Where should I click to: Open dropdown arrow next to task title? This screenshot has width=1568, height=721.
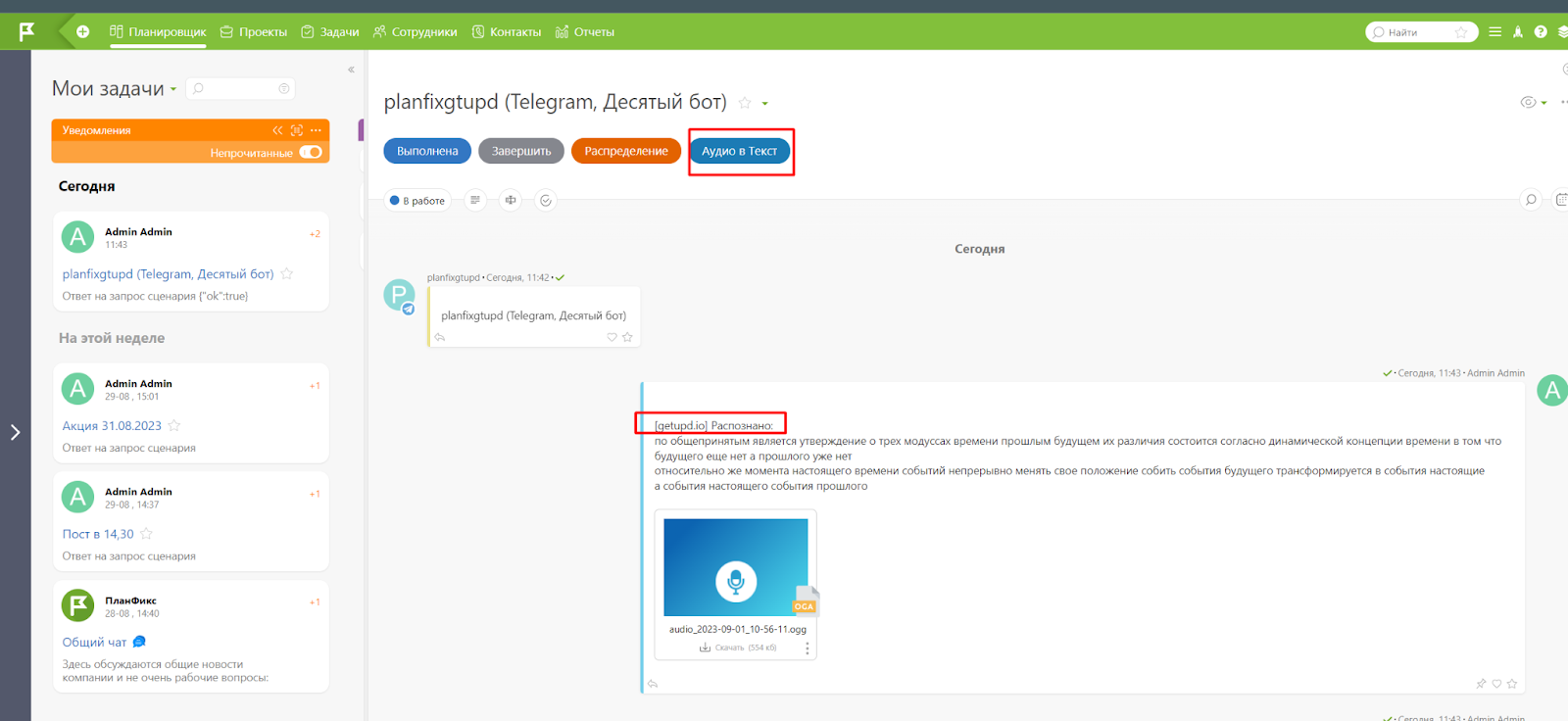765,104
